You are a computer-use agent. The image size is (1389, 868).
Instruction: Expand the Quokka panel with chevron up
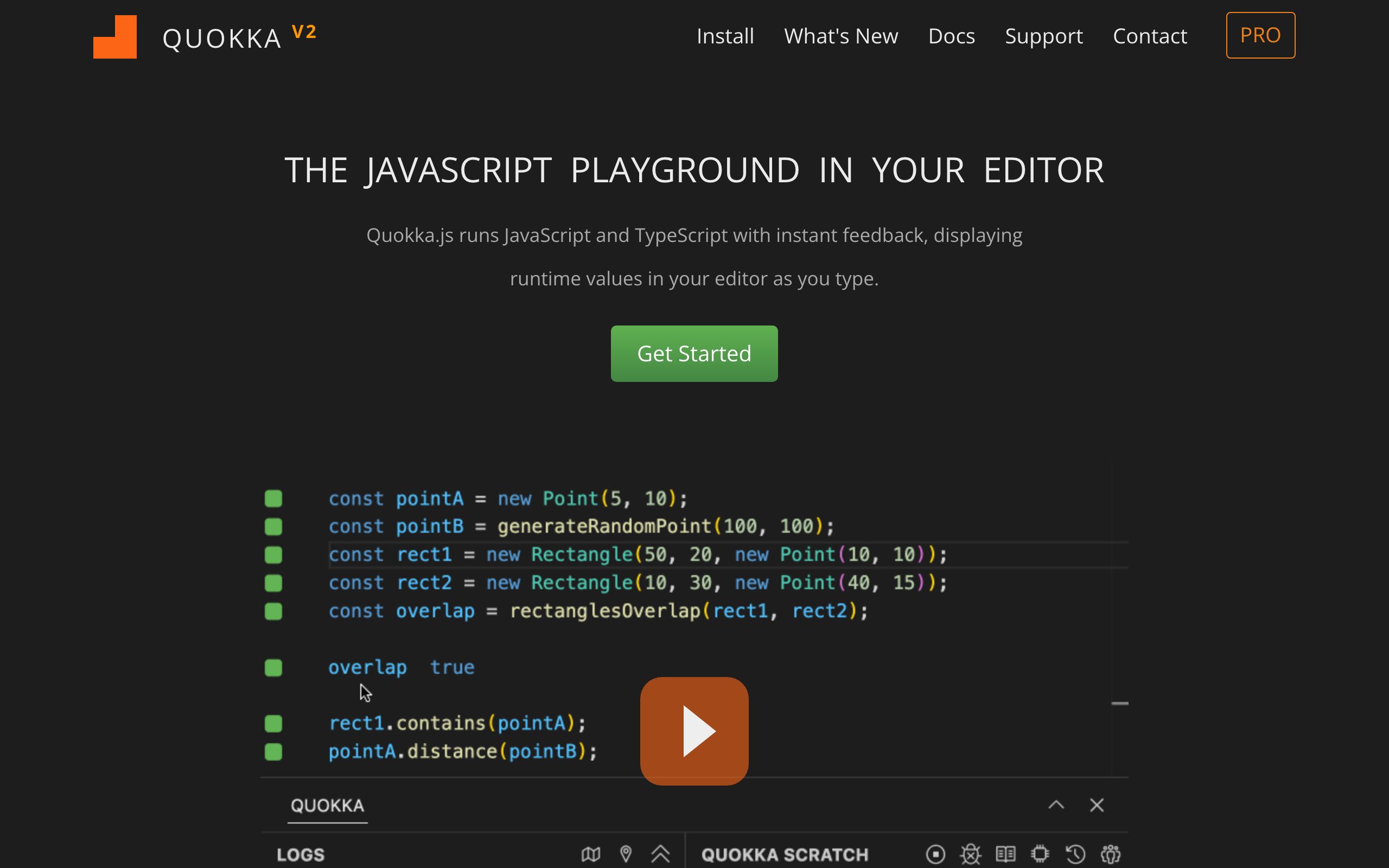1056,805
